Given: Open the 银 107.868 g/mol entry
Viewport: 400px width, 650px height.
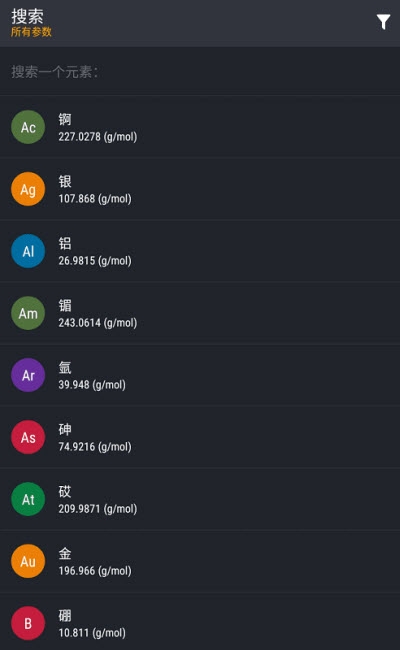Looking at the screenshot, I should 200,189.
